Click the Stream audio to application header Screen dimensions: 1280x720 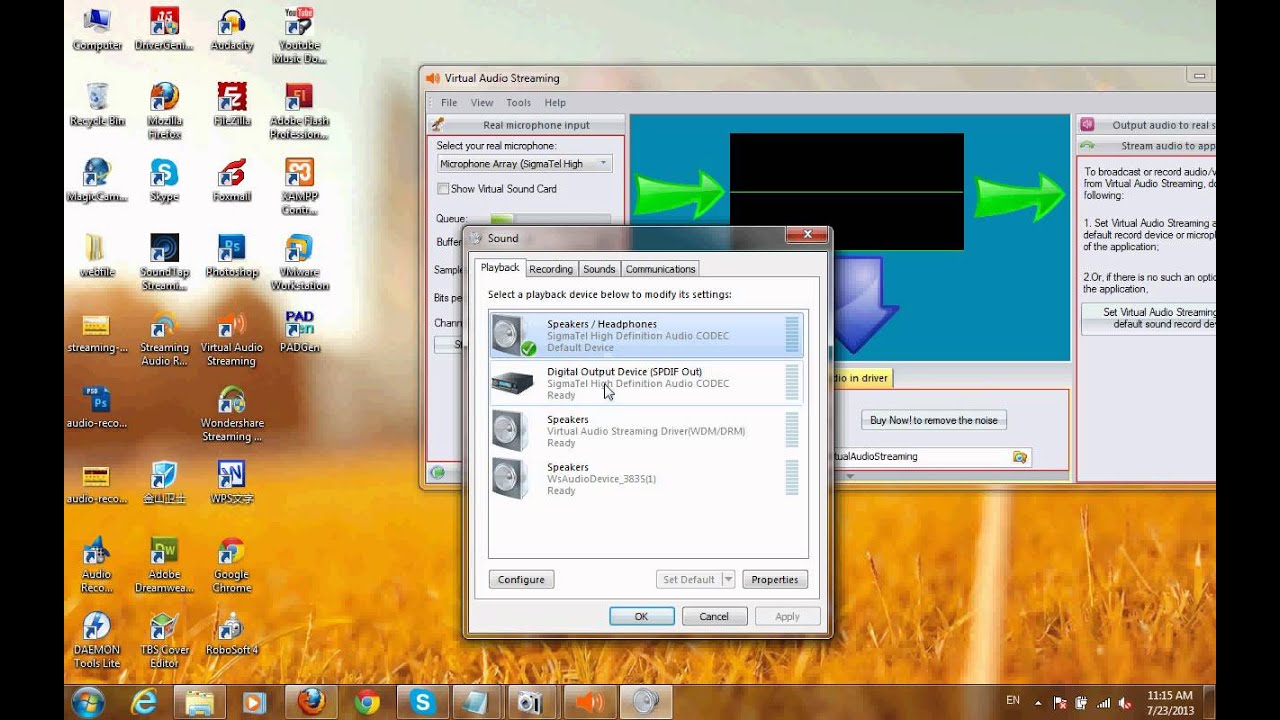pos(1149,146)
